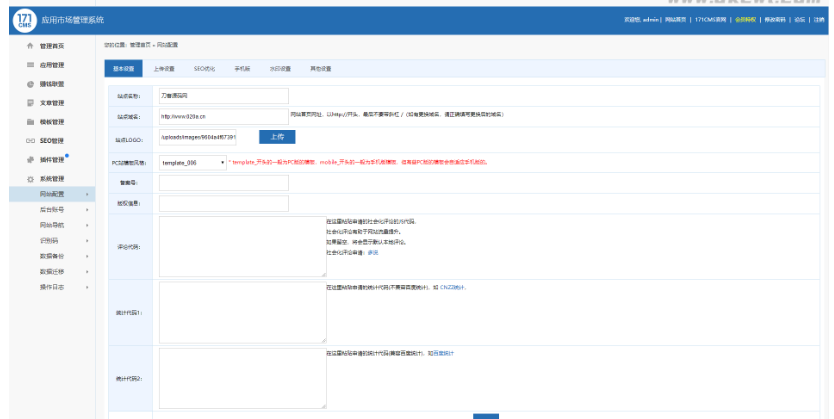Viewport: 834px width, 419px height.
Task: Click the blue 上传 upload button
Action: (277, 137)
